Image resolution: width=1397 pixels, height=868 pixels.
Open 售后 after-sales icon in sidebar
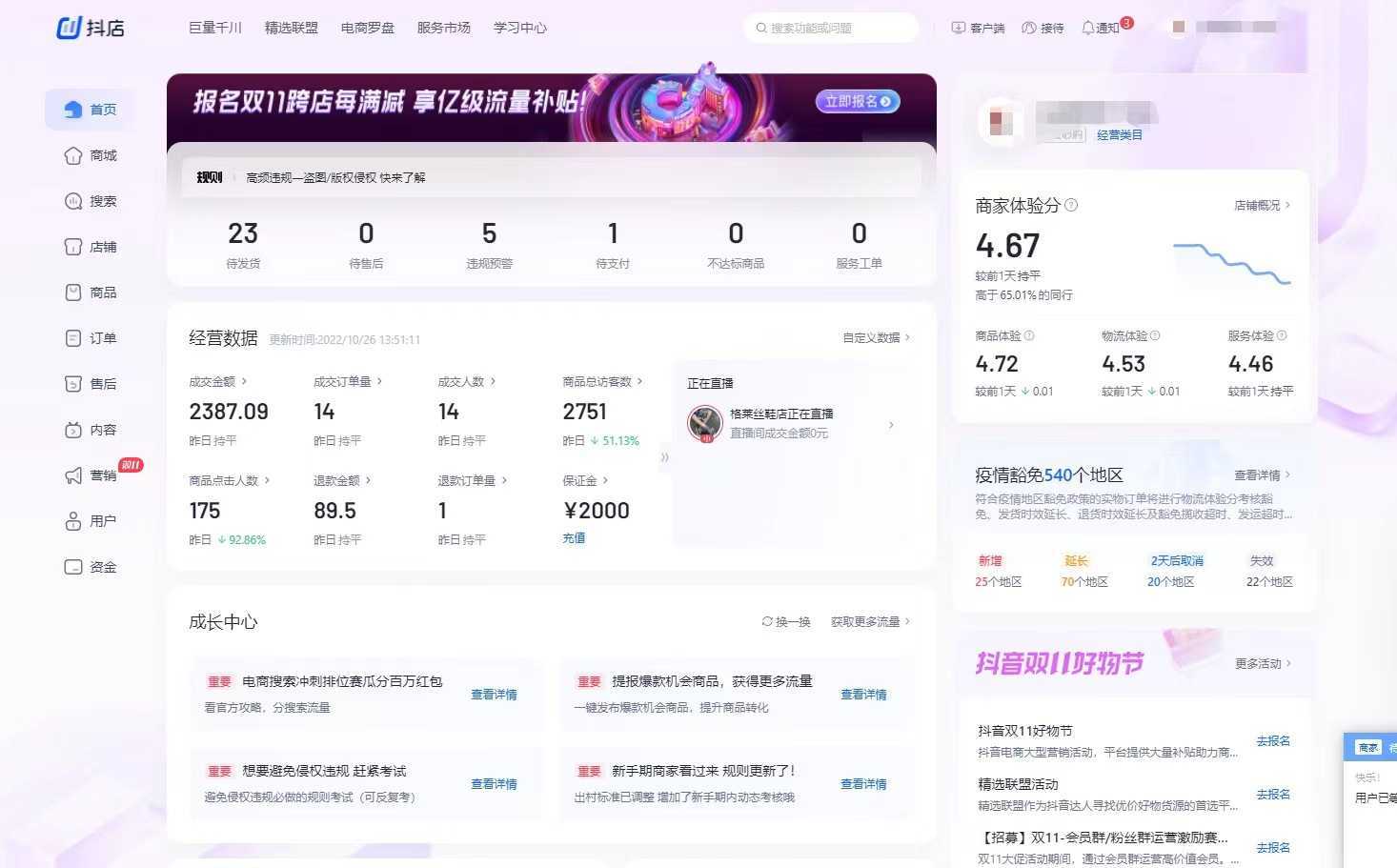(73, 384)
